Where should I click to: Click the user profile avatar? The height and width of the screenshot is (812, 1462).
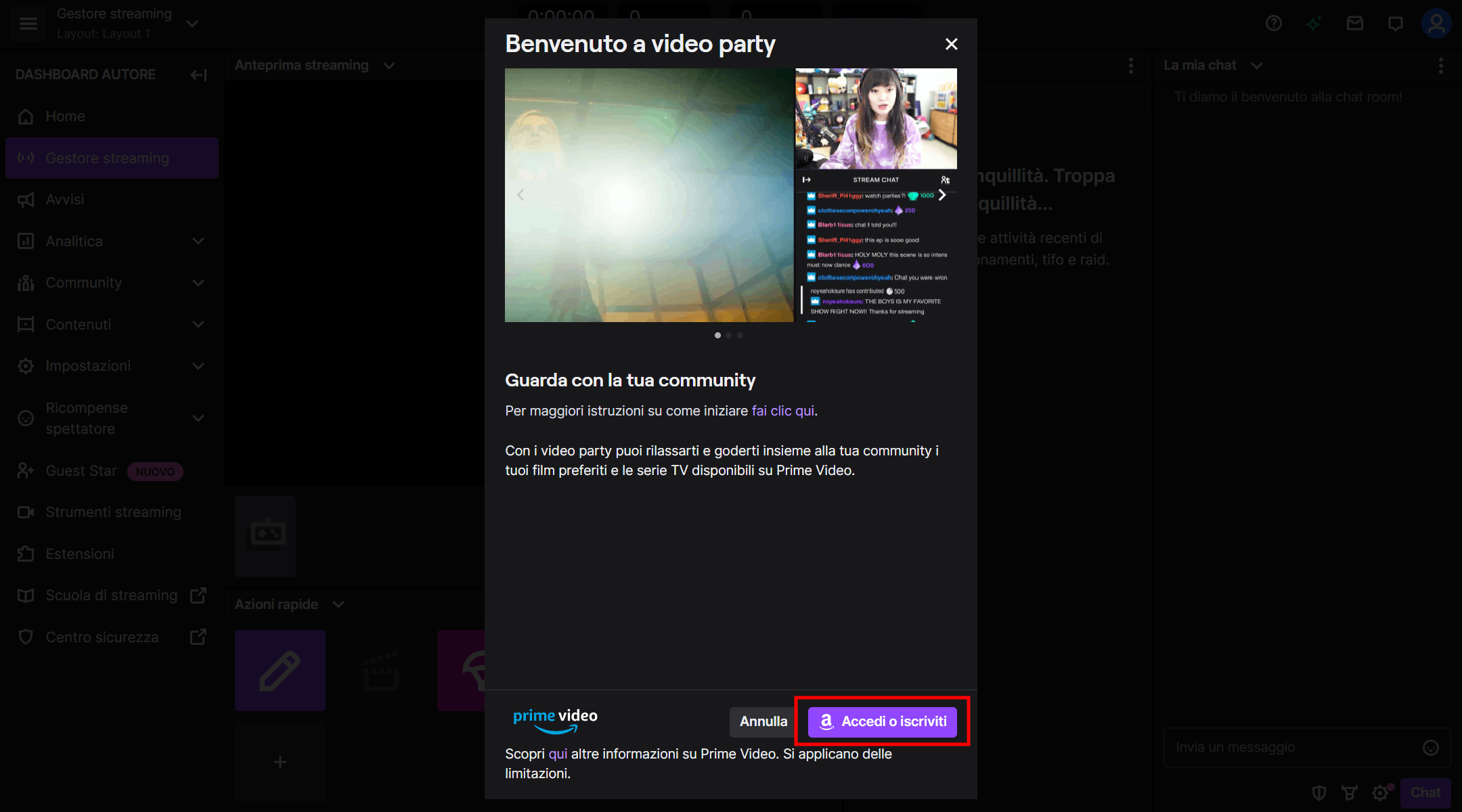1436,24
